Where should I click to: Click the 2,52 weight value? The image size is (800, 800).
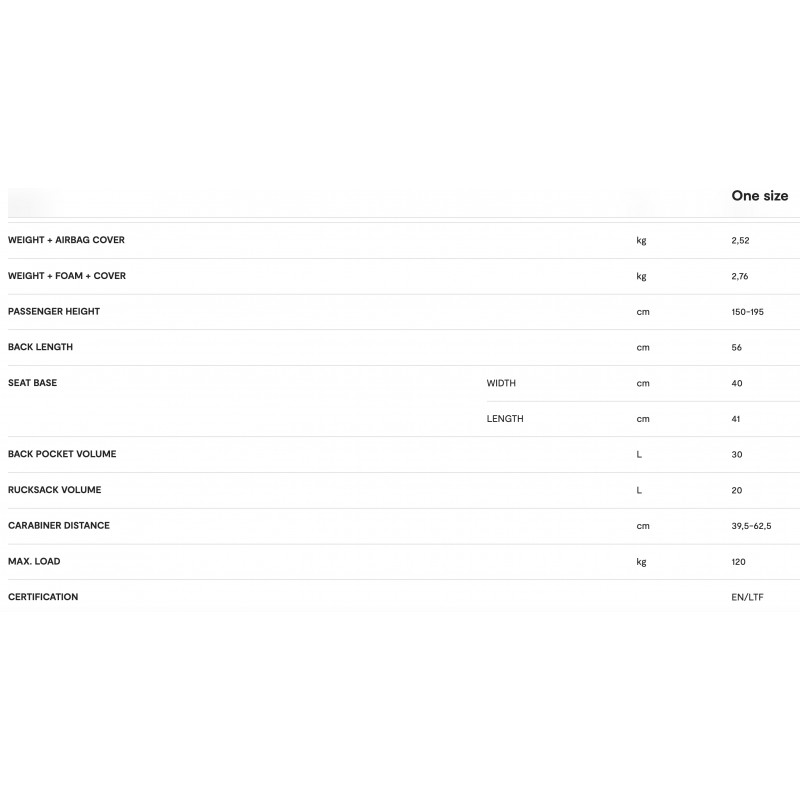point(741,240)
